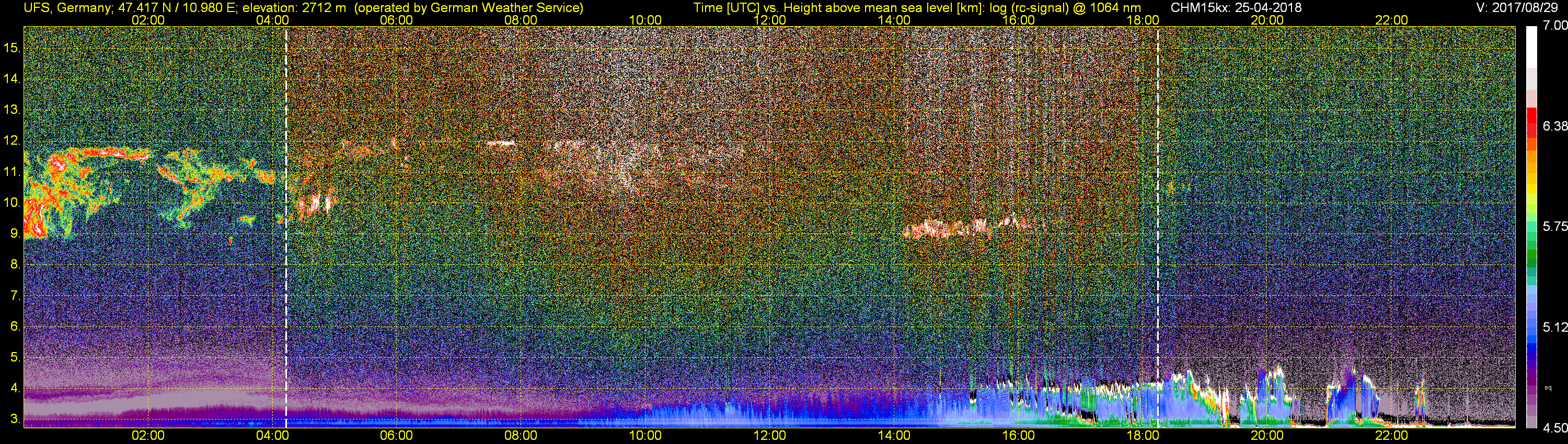
Task: Click the 4. km height axis label
Action: pos(15,388)
